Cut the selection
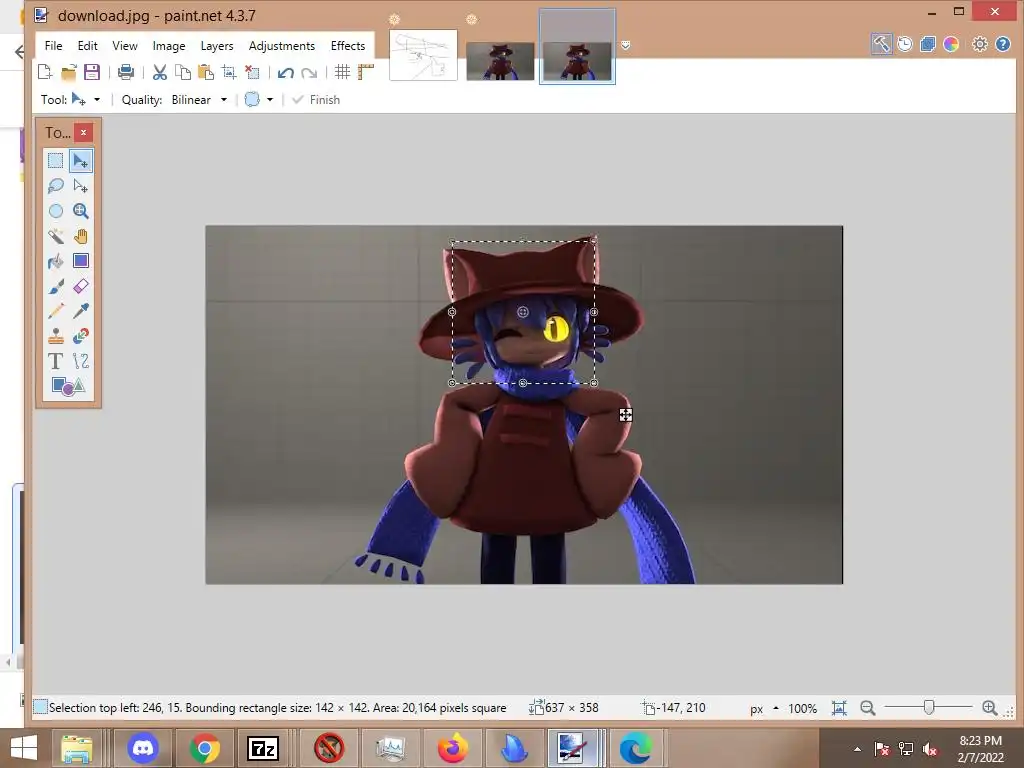 click(160, 72)
